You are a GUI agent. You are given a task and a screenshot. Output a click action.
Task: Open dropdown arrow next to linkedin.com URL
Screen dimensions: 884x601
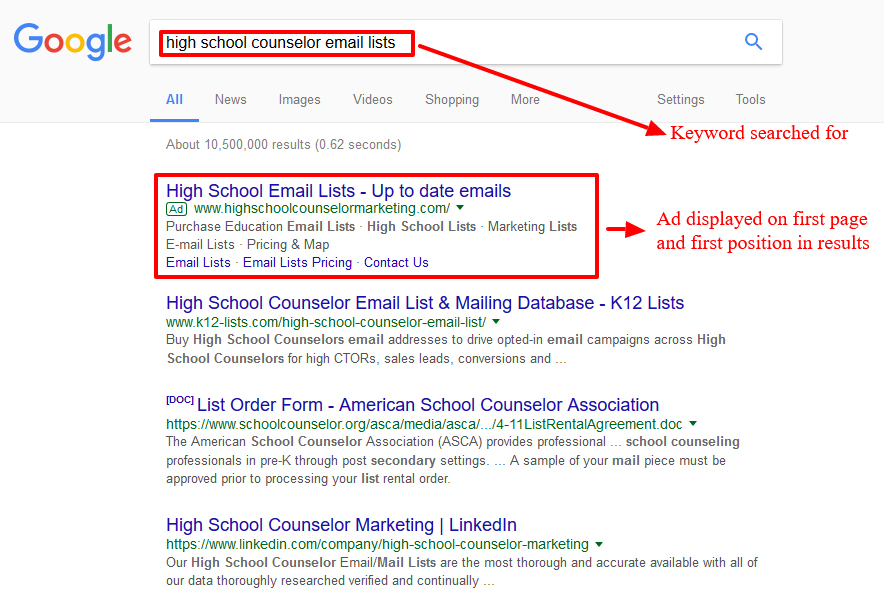(599, 545)
